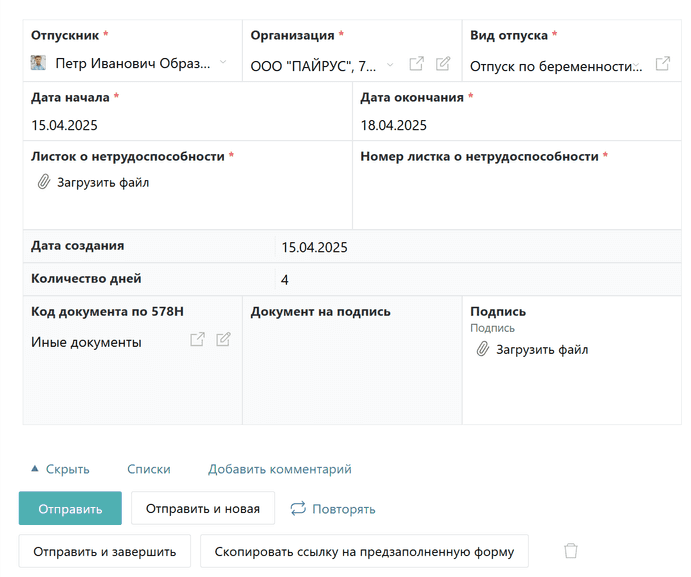Image resolution: width=691 pixels, height=577 pixels.
Task: Open the Организация record in new window
Action: [416, 64]
